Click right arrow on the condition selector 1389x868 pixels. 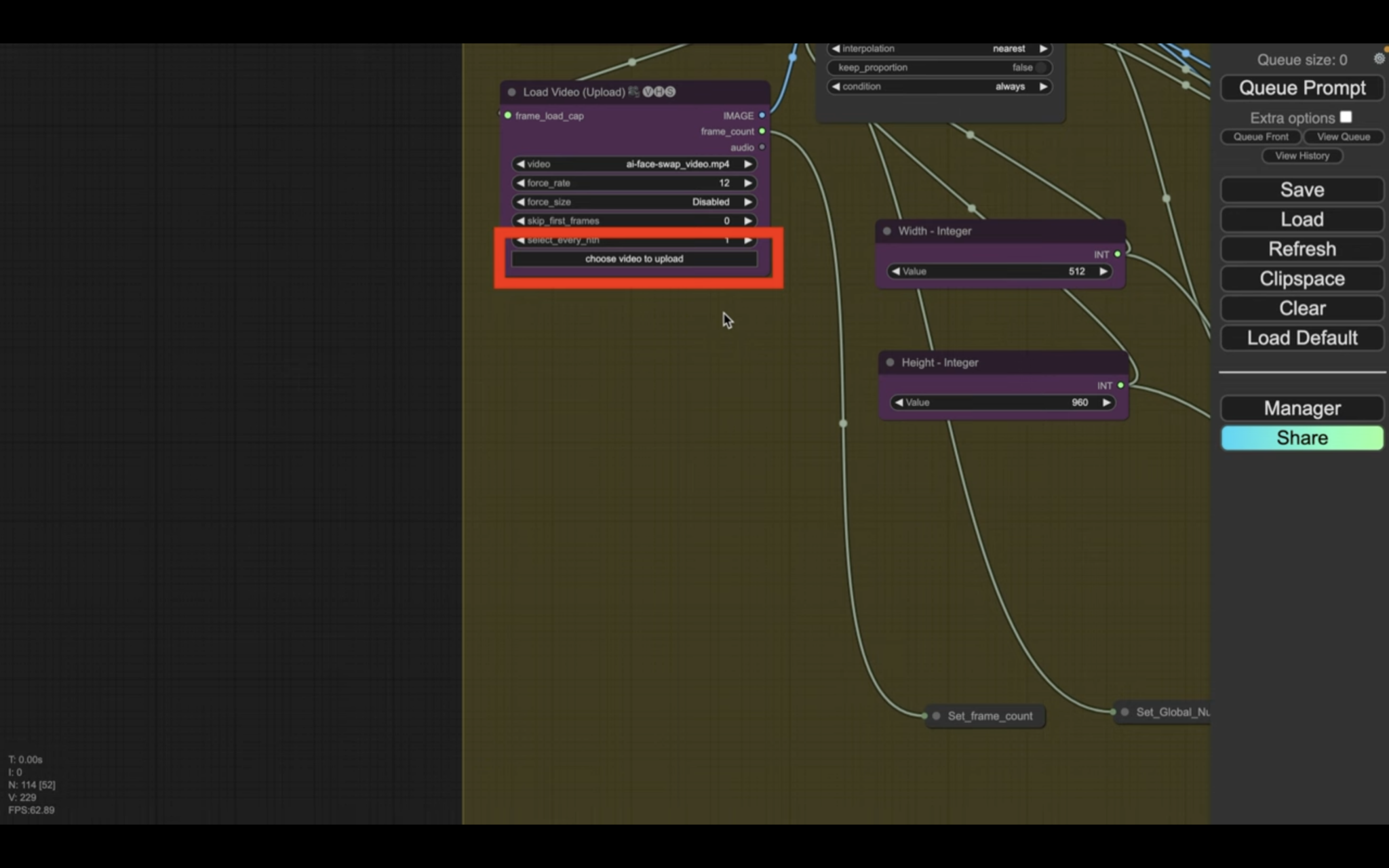click(1043, 87)
